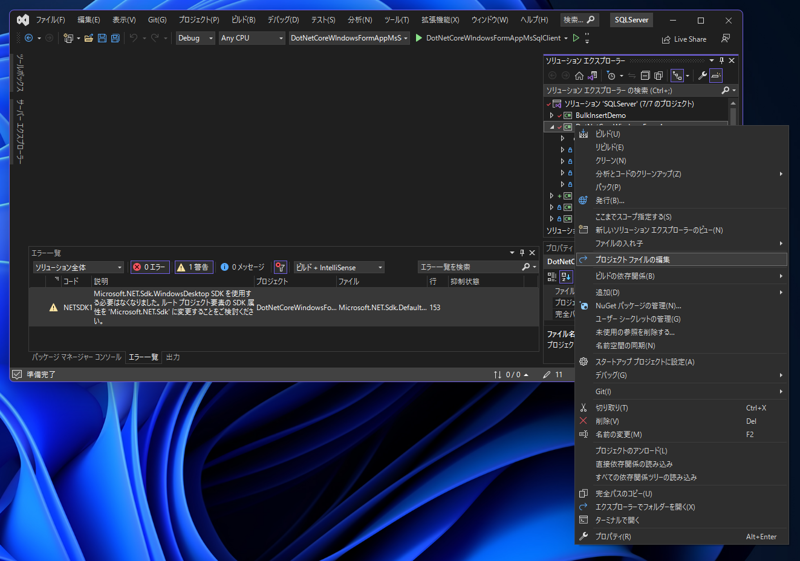
Task: Click the Start Without Debugging outline play icon
Action: [x=576, y=38]
